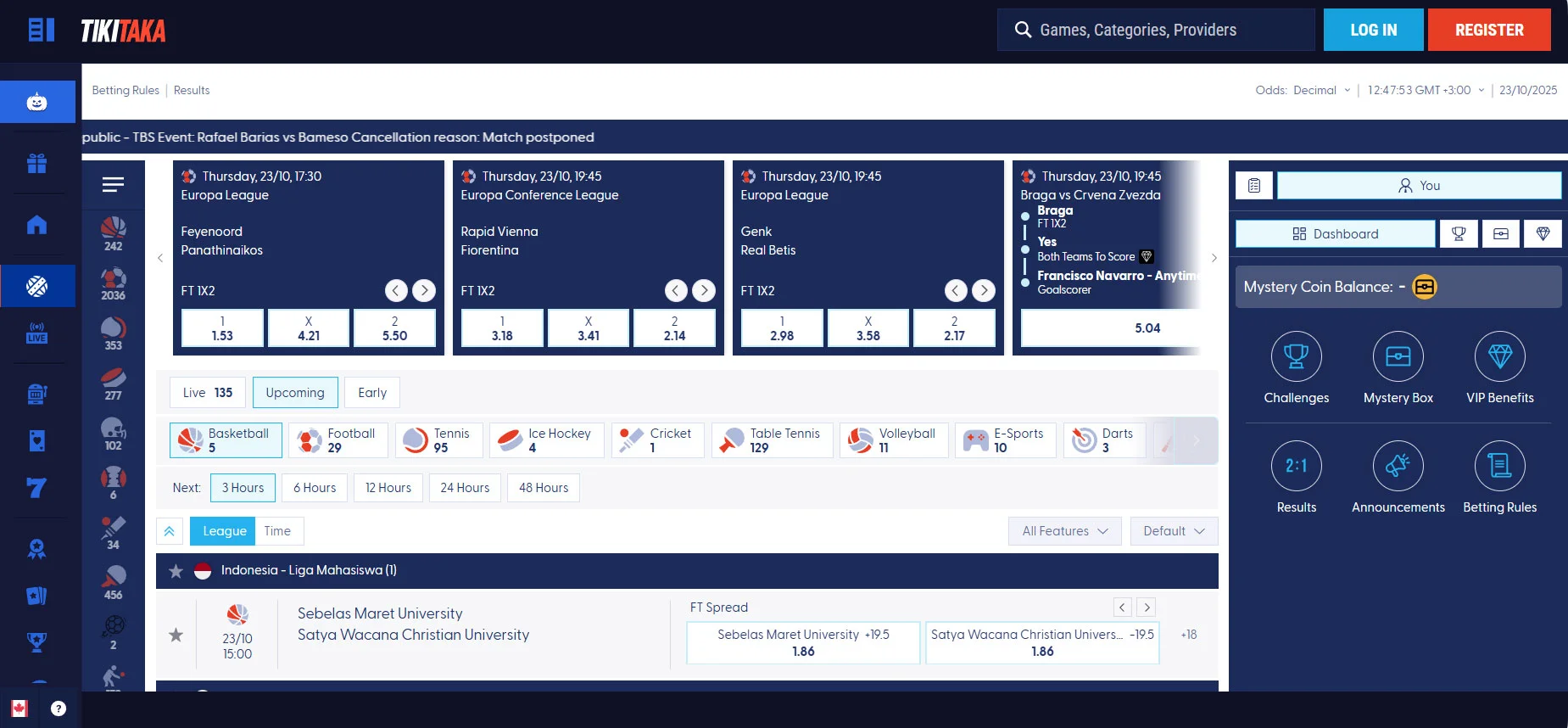Screen dimensions: 1568x728
Task: Open the Results link in top bar
Action: click(x=192, y=91)
